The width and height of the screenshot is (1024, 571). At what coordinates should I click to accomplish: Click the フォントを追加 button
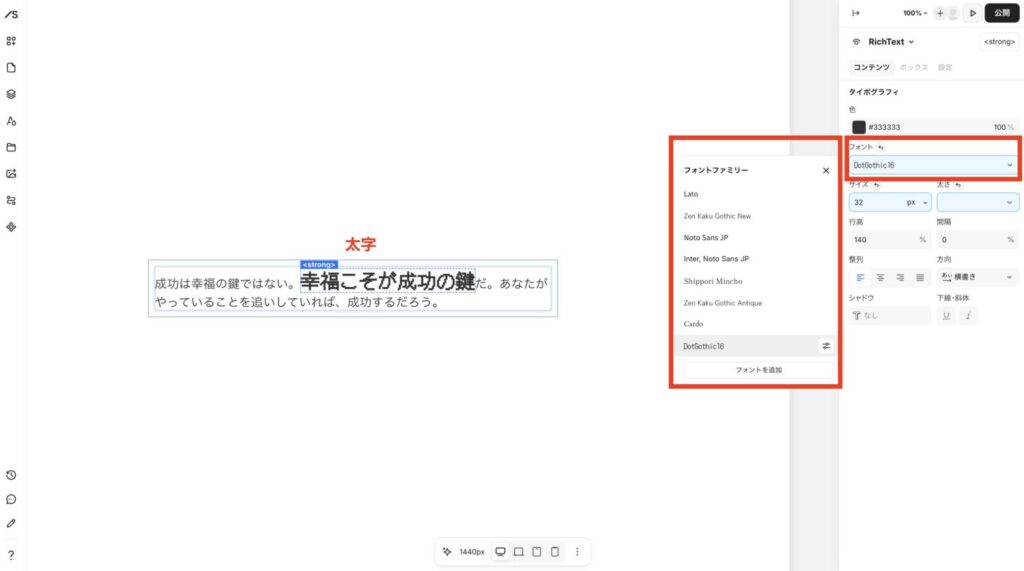coord(758,370)
